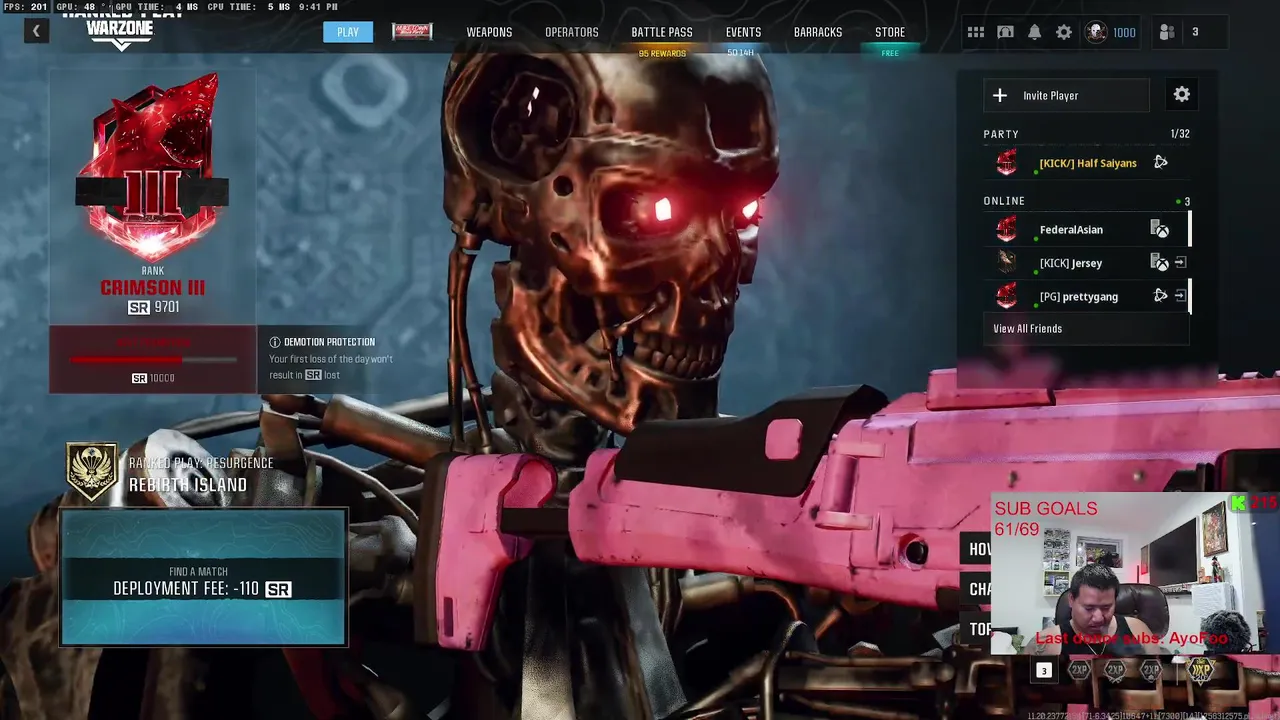Click the ONLINE section header

(1004, 201)
